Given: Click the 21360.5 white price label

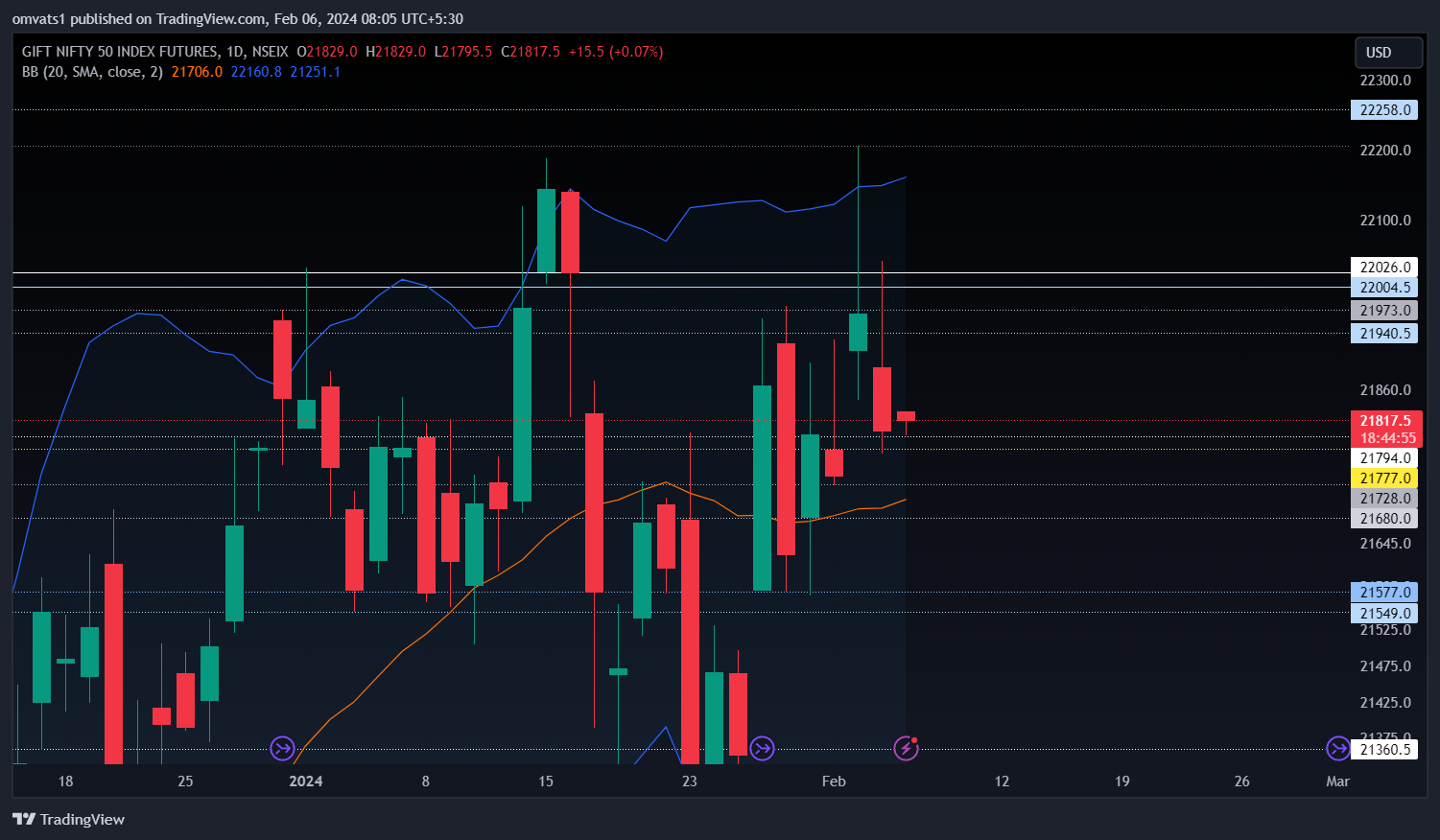Looking at the screenshot, I should coord(1384,750).
